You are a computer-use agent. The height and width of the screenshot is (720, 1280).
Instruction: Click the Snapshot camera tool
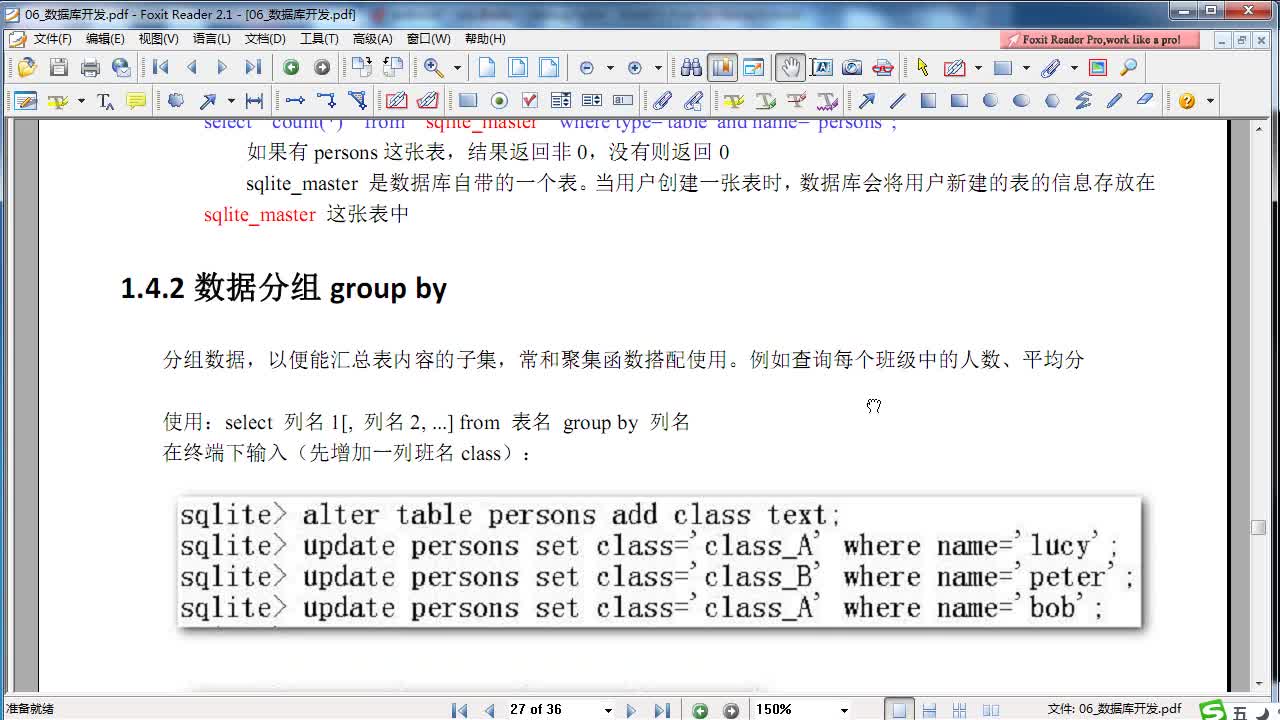(x=852, y=67)
